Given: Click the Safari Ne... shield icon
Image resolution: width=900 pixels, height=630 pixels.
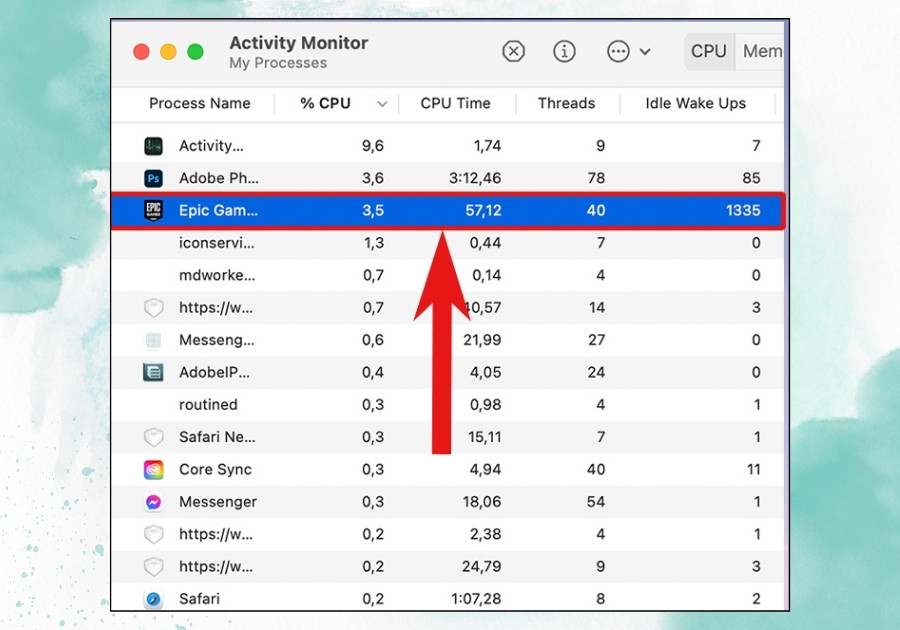Looking at the screenshot, I should (x=153, y=437).
